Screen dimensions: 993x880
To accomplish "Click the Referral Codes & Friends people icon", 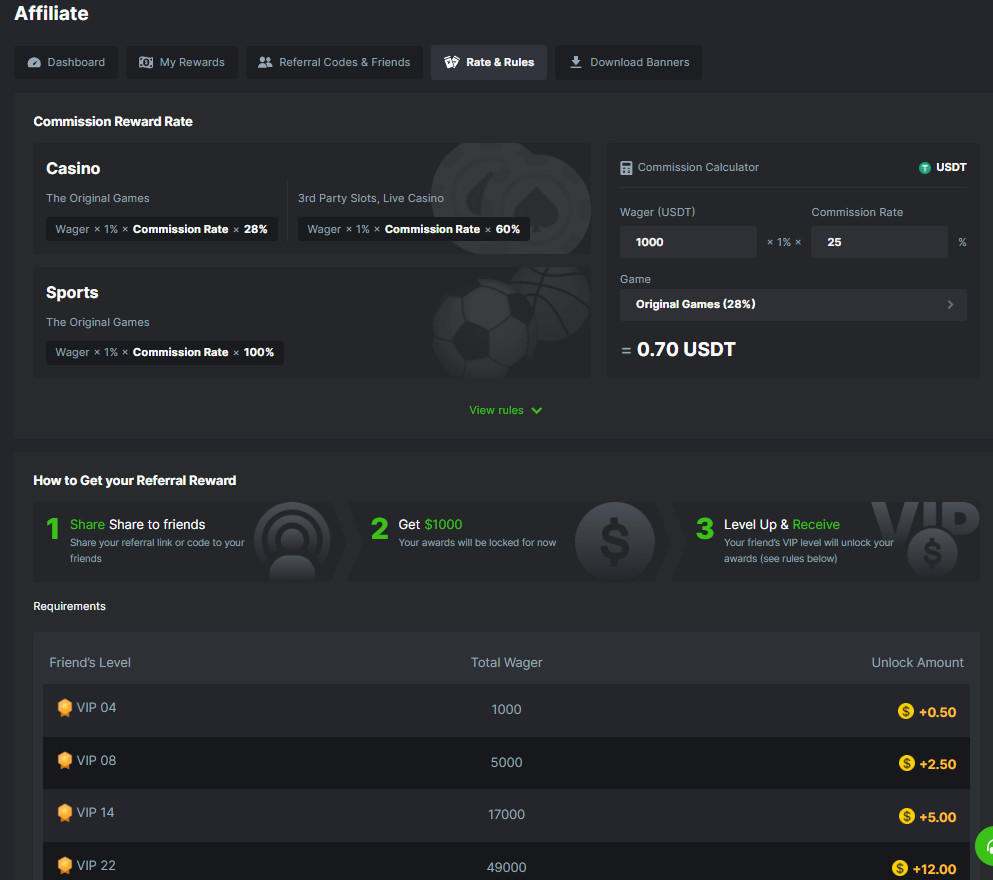I will (265, 62).
